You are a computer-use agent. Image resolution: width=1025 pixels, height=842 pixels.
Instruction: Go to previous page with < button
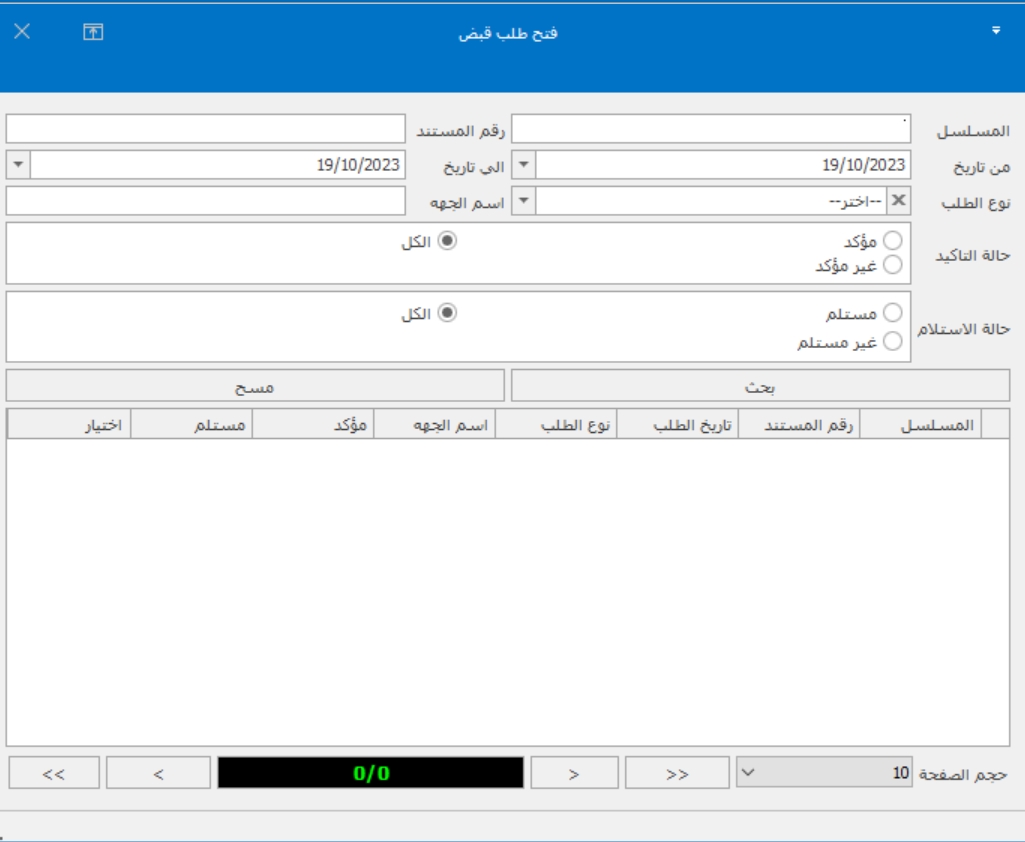[158, 774]
